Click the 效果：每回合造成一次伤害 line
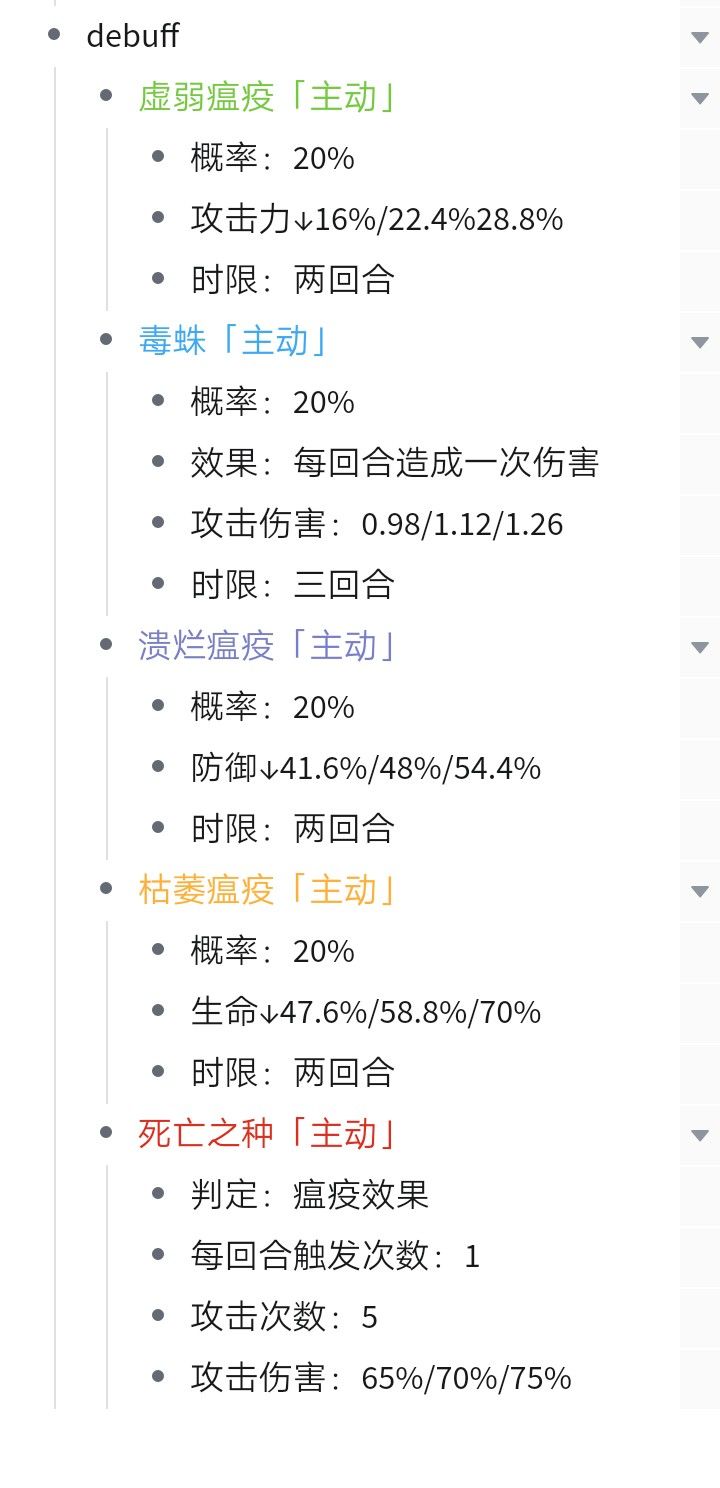720x1488 pixels. (x=395, y=464)
